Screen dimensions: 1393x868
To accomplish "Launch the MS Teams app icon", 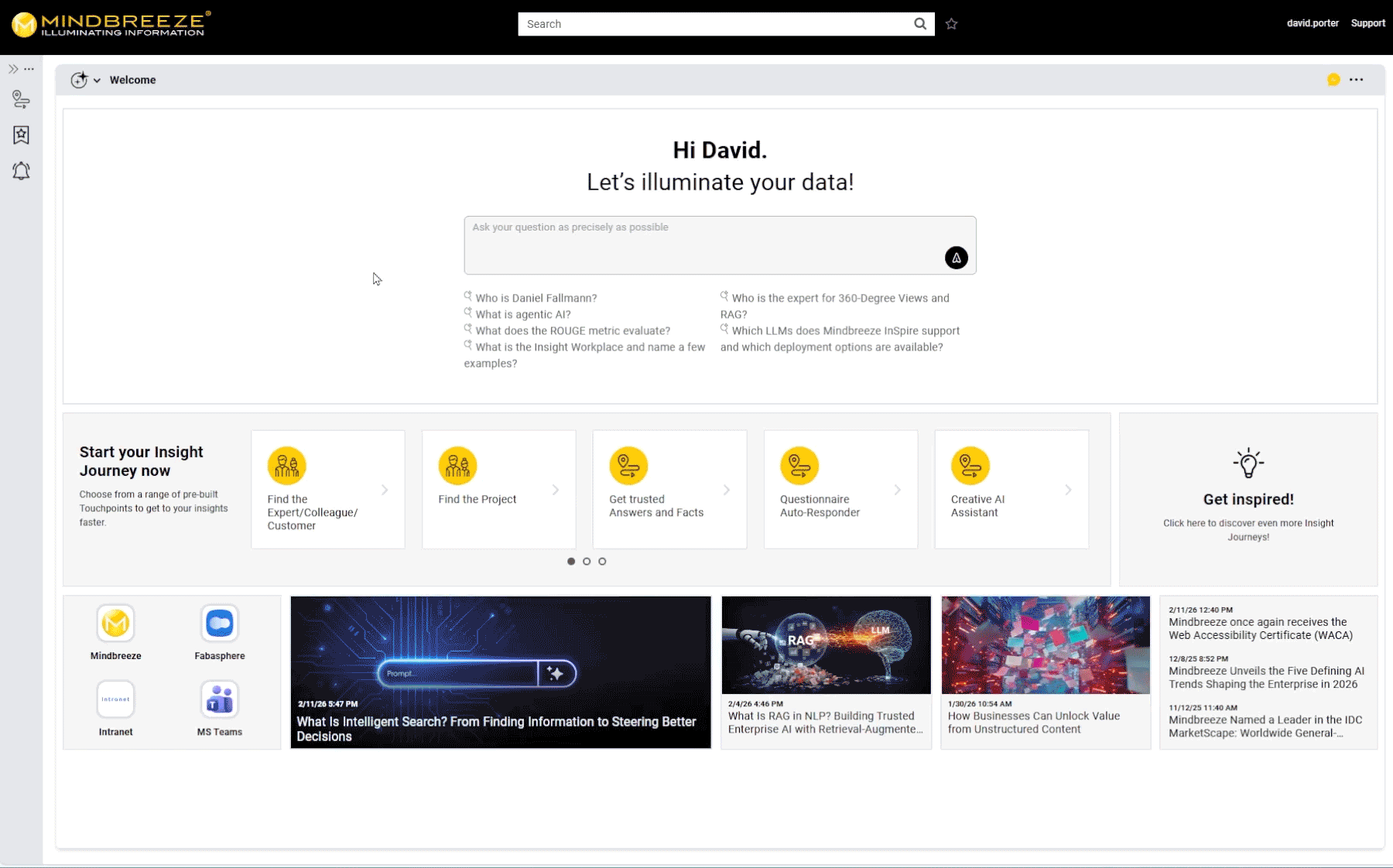I will coord(220,700).
